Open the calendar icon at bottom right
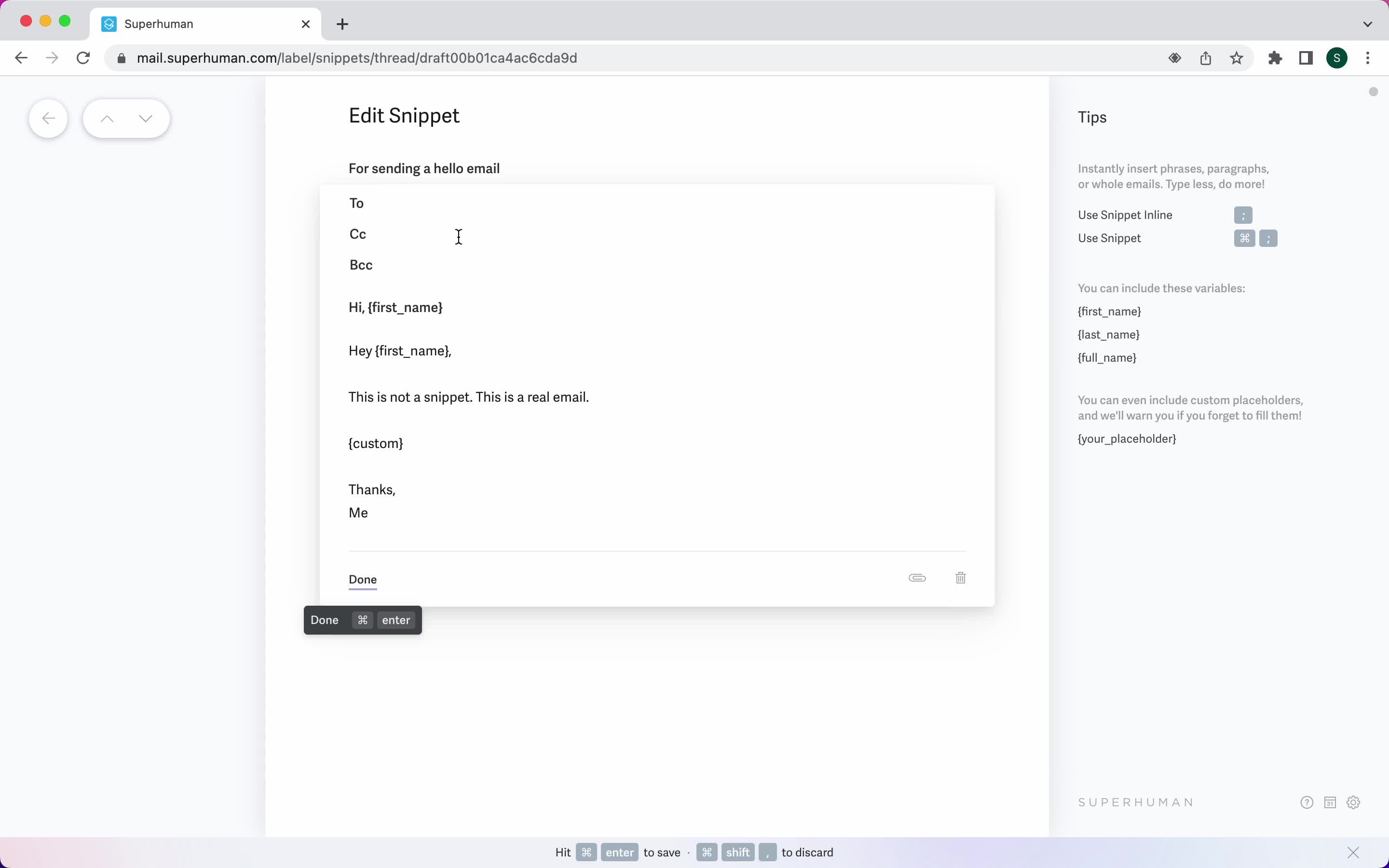Screen dimensions: 1389x868 click(x=1330, y=802)
